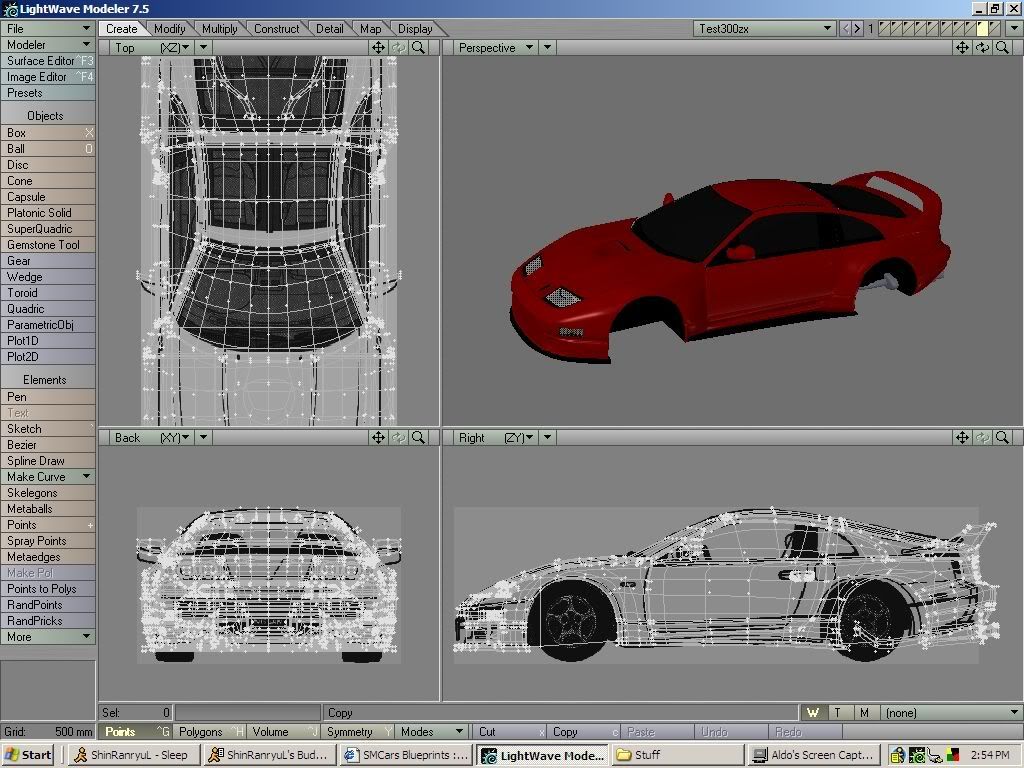This screenshot has width=1024, height=768.
Task: Click the rotate icon in Perspective viewport
Action: pyautogui.click(x=982, y=47)
